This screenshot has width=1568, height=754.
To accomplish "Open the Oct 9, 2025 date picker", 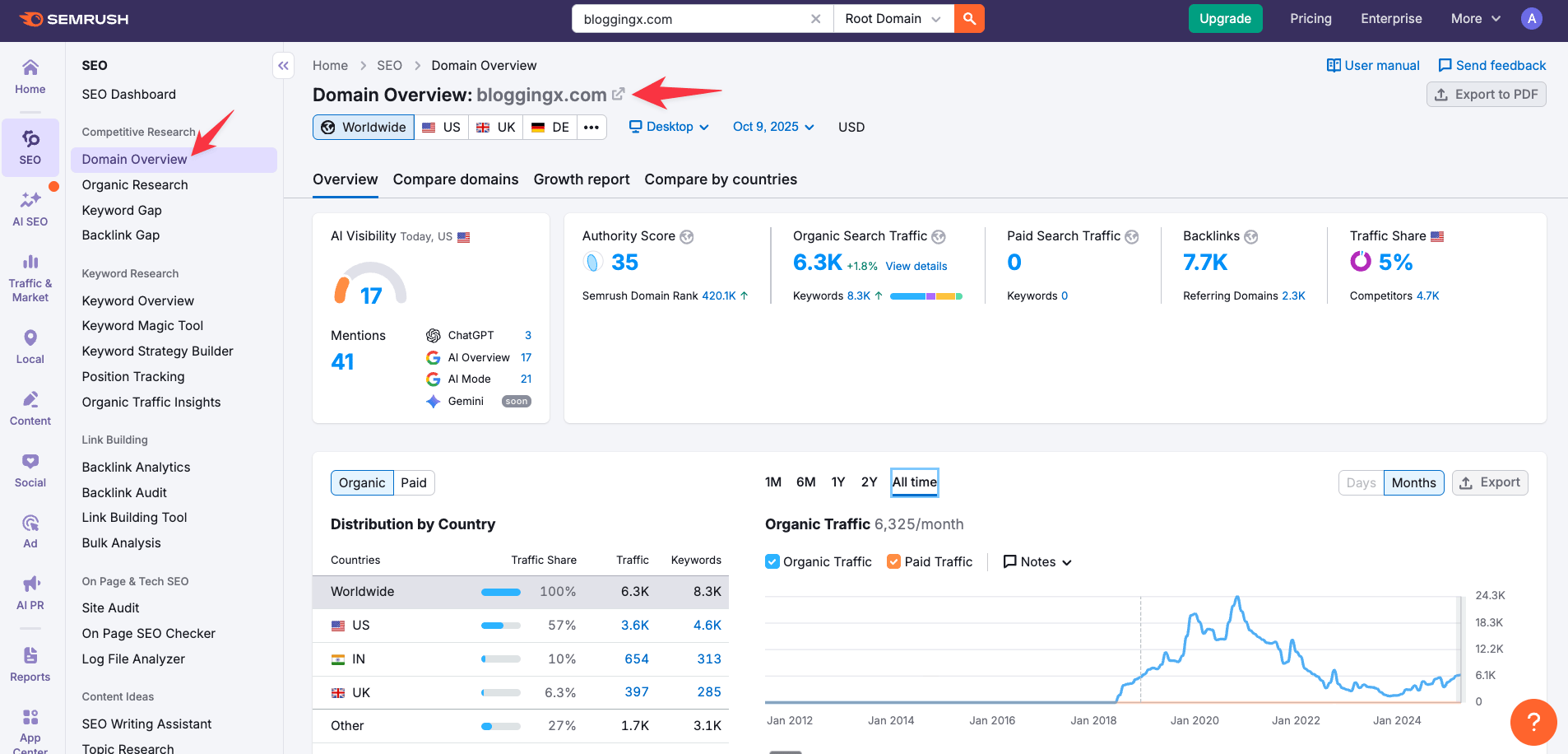I will point(772,127).
